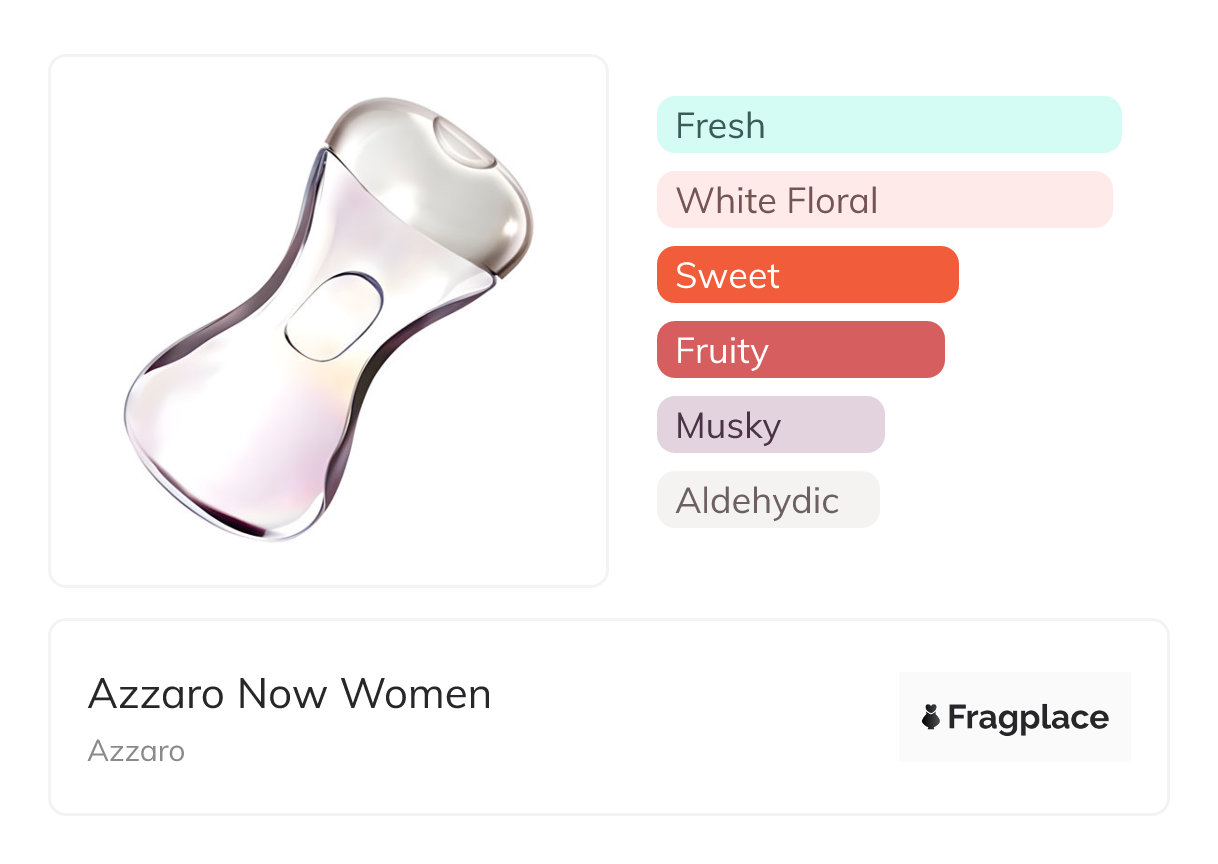Click the Aldehydic label text
The image size is (1218, 864).
coord(757,501)
